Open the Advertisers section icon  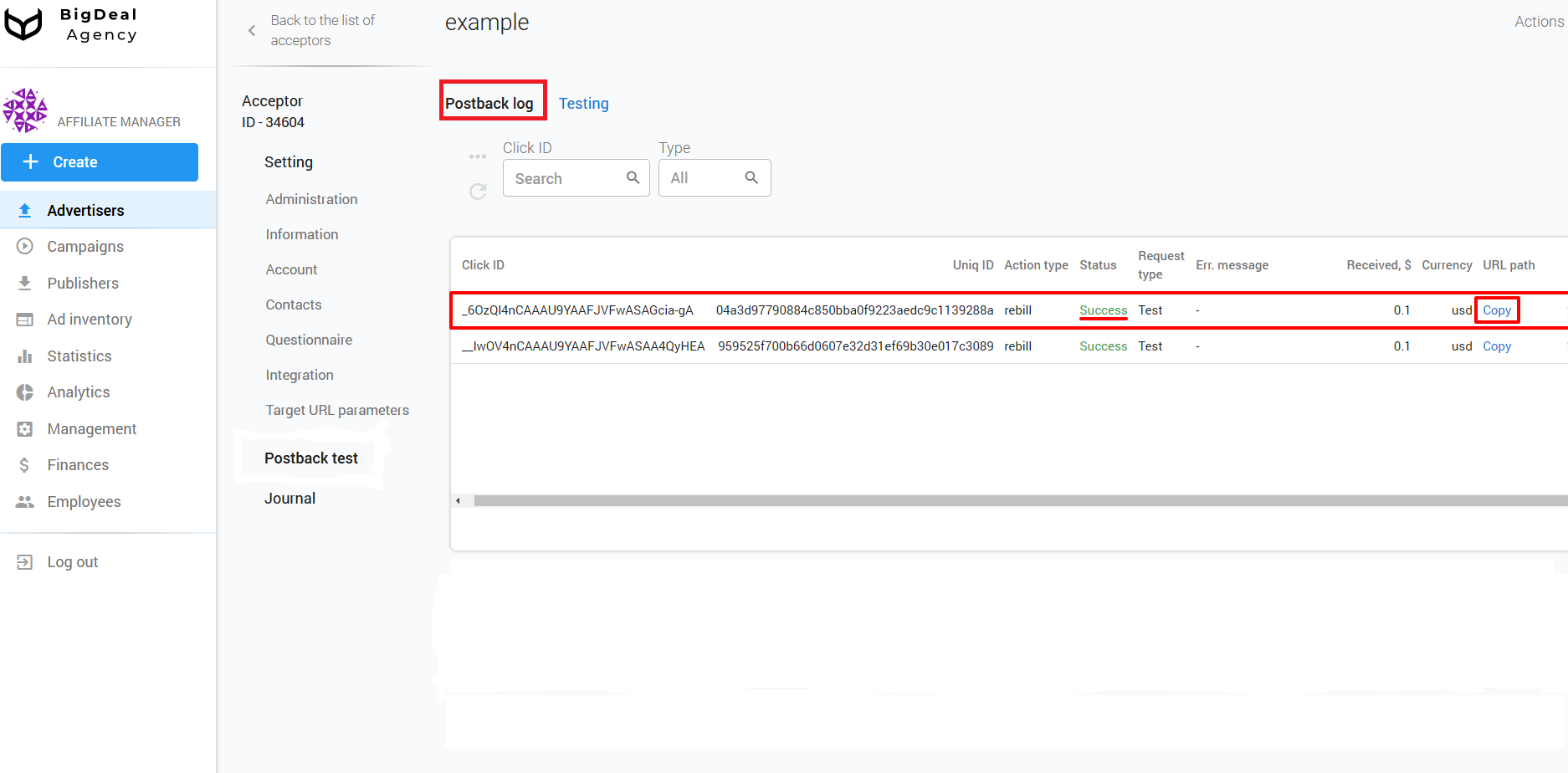[x=24, y=210]
